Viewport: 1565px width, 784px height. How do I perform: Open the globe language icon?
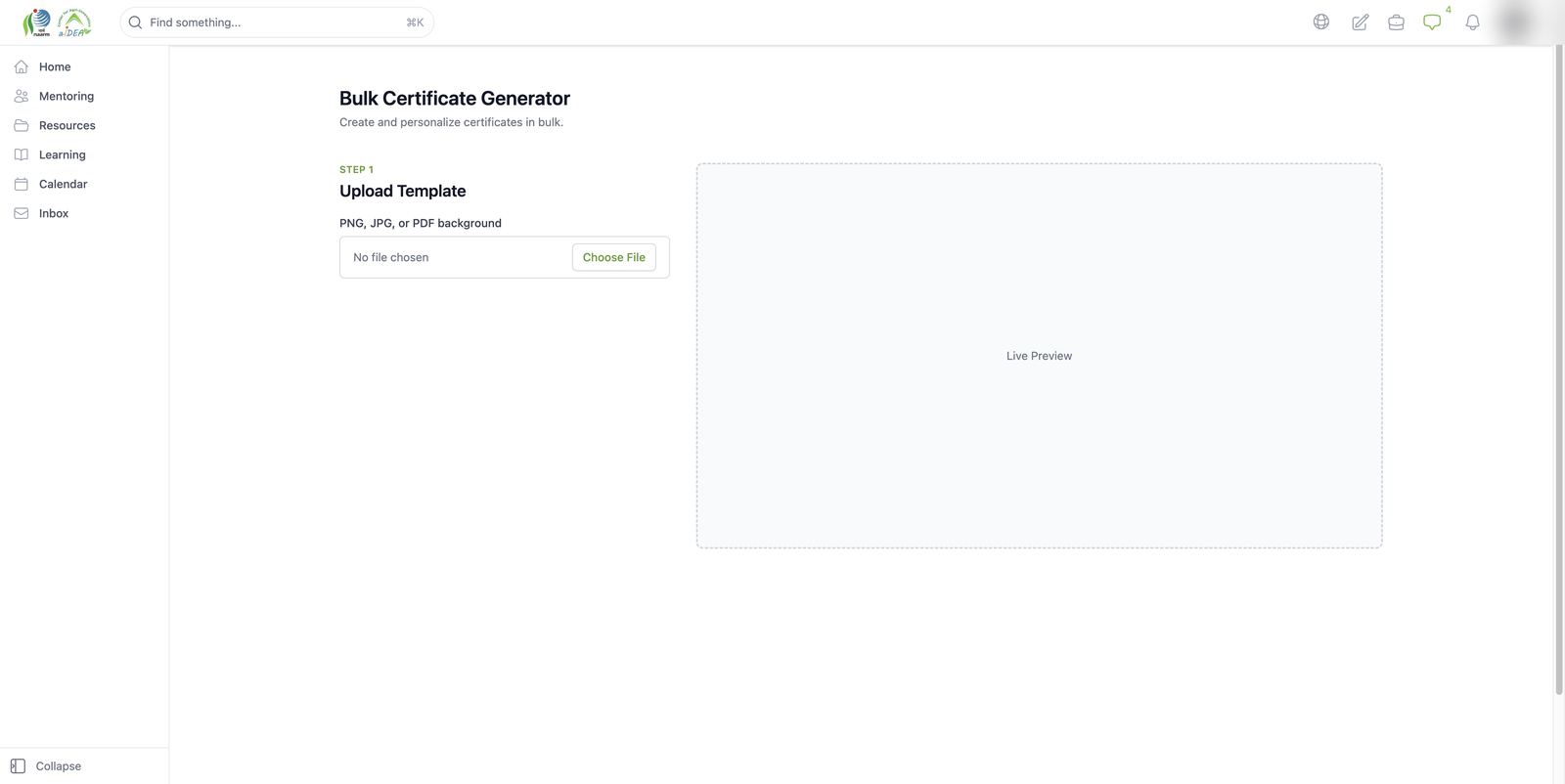pos(1321,22)
